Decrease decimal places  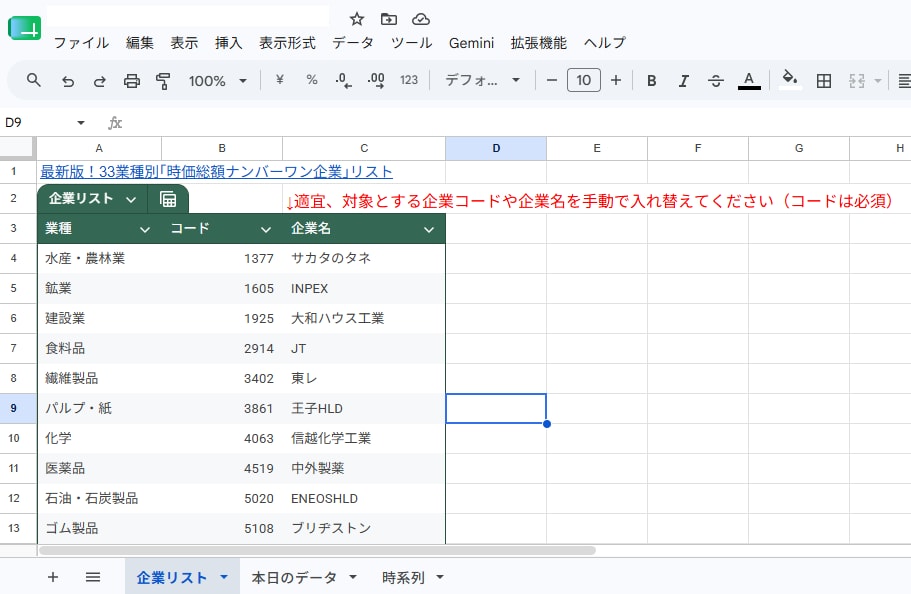click(x=343, y=80)
